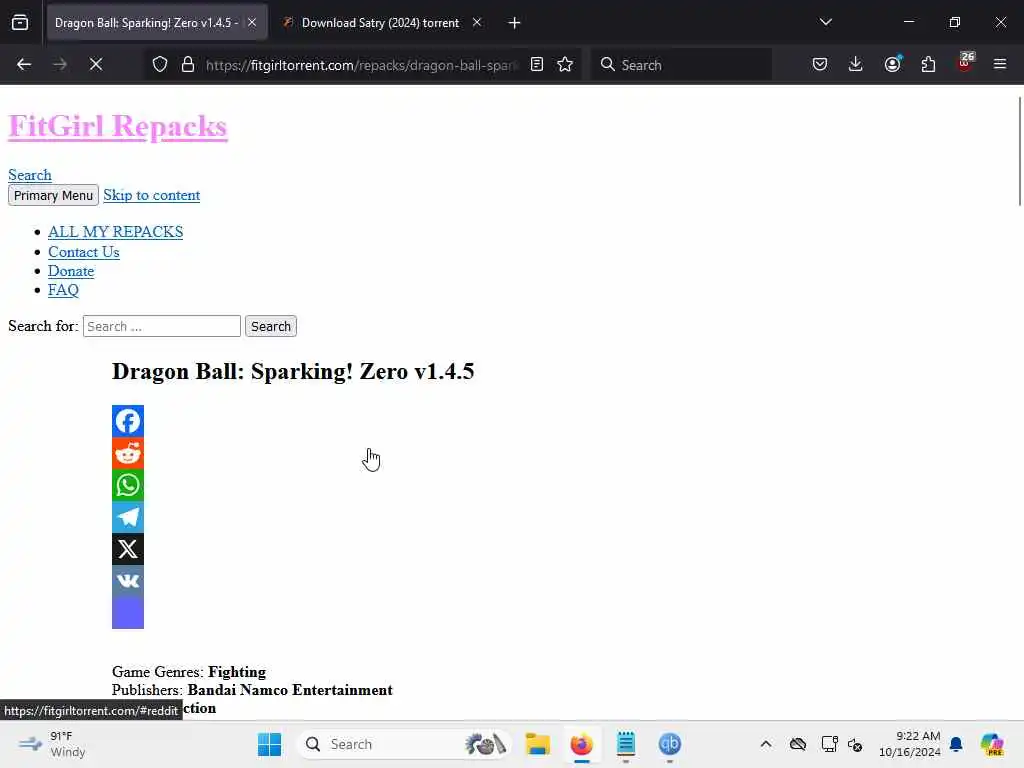
Task: Close the Download Satry torrent tab
Action: coord(477,23)
